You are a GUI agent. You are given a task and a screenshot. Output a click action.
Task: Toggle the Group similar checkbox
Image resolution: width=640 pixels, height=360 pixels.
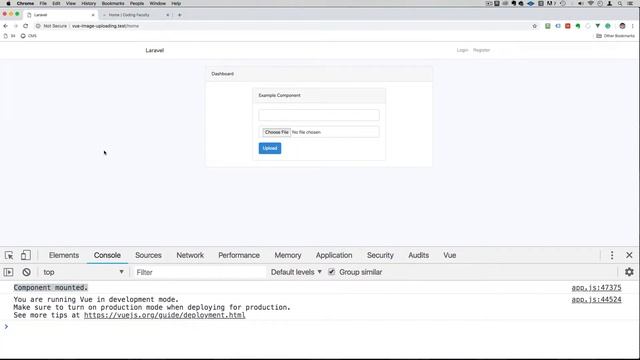331,272
